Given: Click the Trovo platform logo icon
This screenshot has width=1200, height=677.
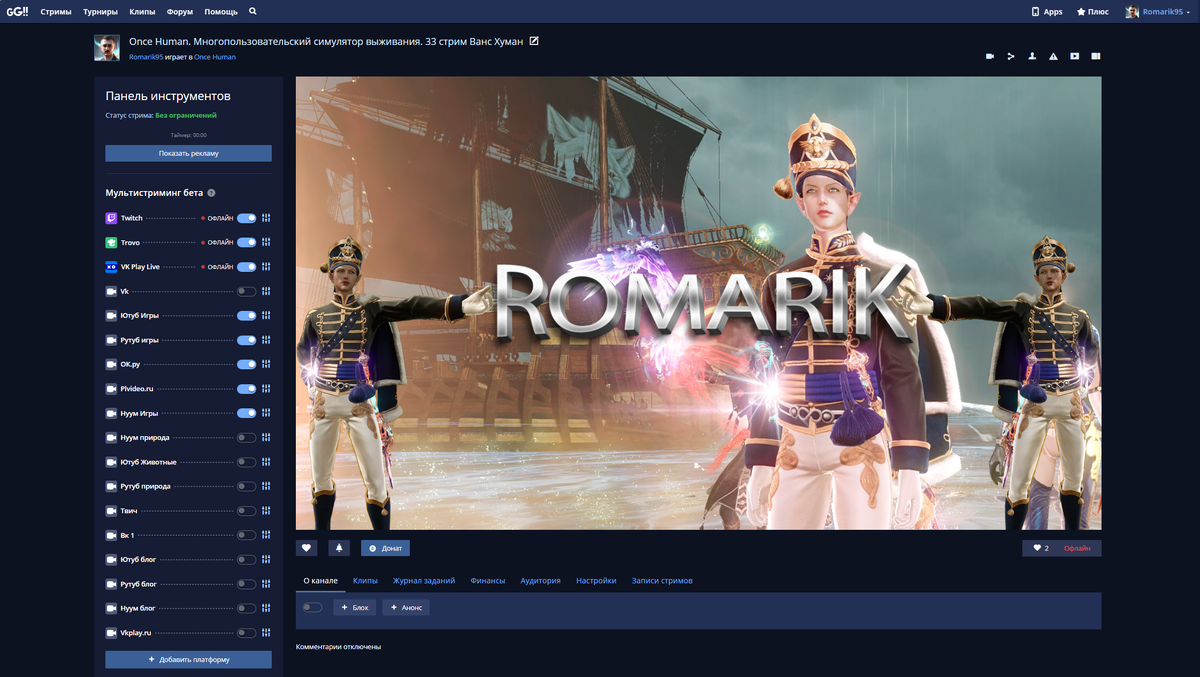Looking at the screenshot, I should 111,242.
